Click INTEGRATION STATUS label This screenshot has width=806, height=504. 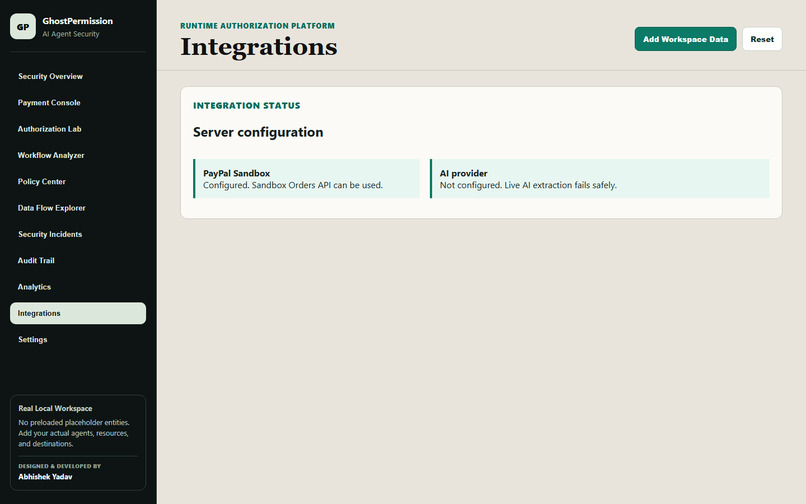(247, 105)
